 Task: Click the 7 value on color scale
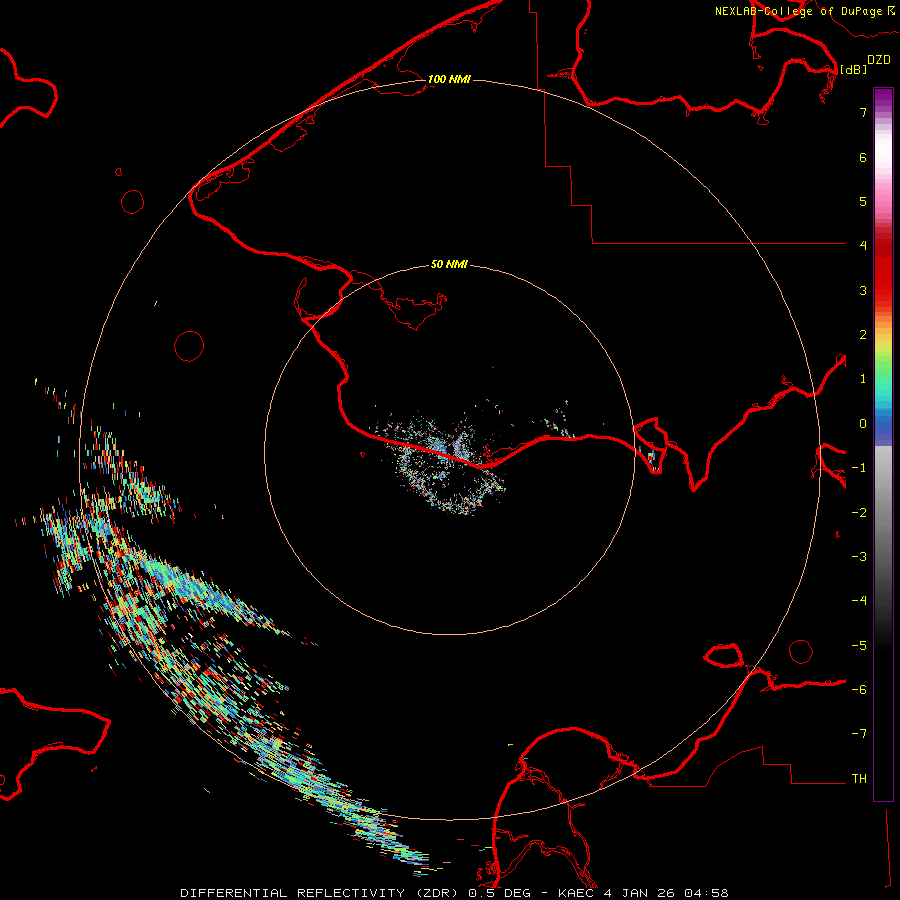pos(863,112)
